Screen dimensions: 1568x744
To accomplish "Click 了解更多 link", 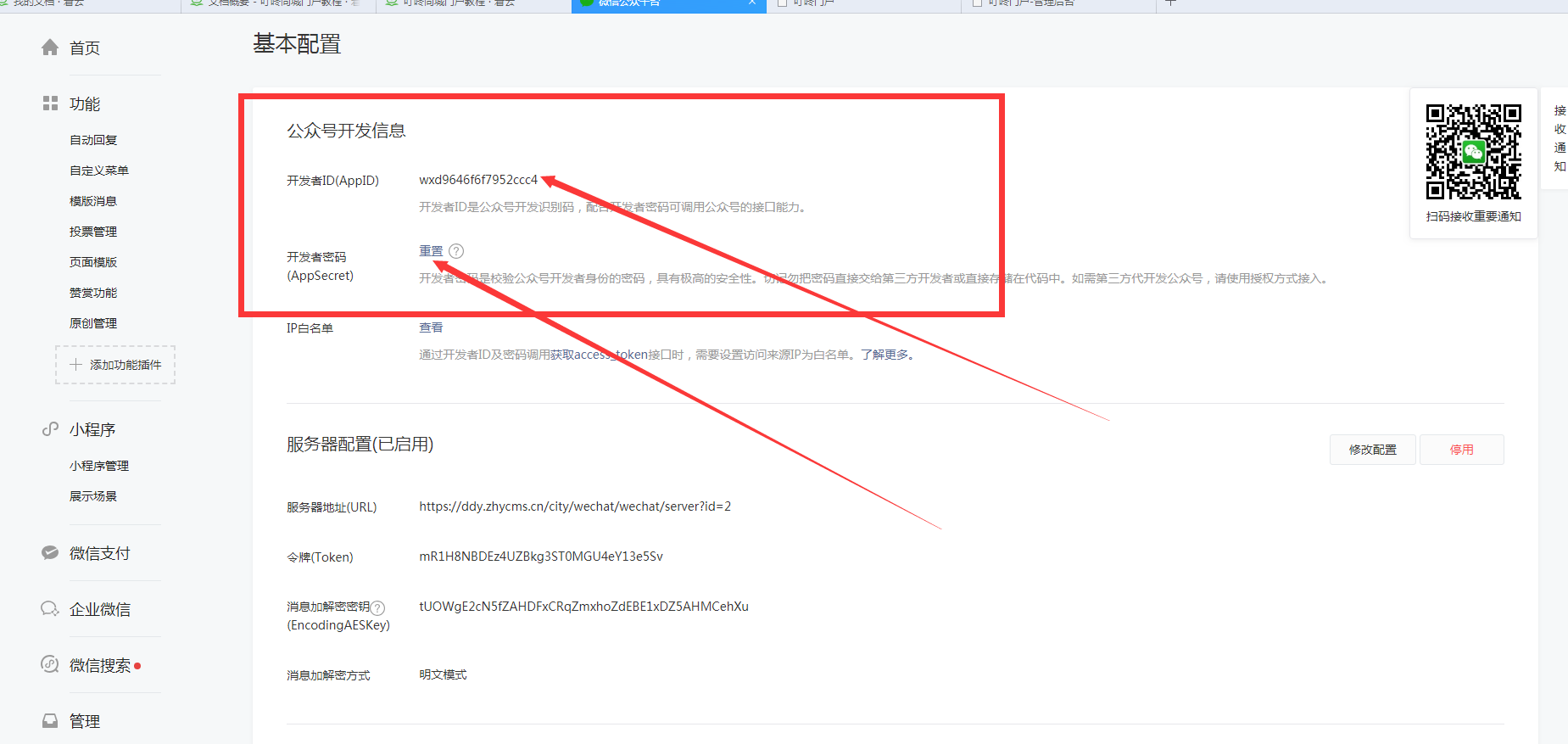I will pos(884,355).
